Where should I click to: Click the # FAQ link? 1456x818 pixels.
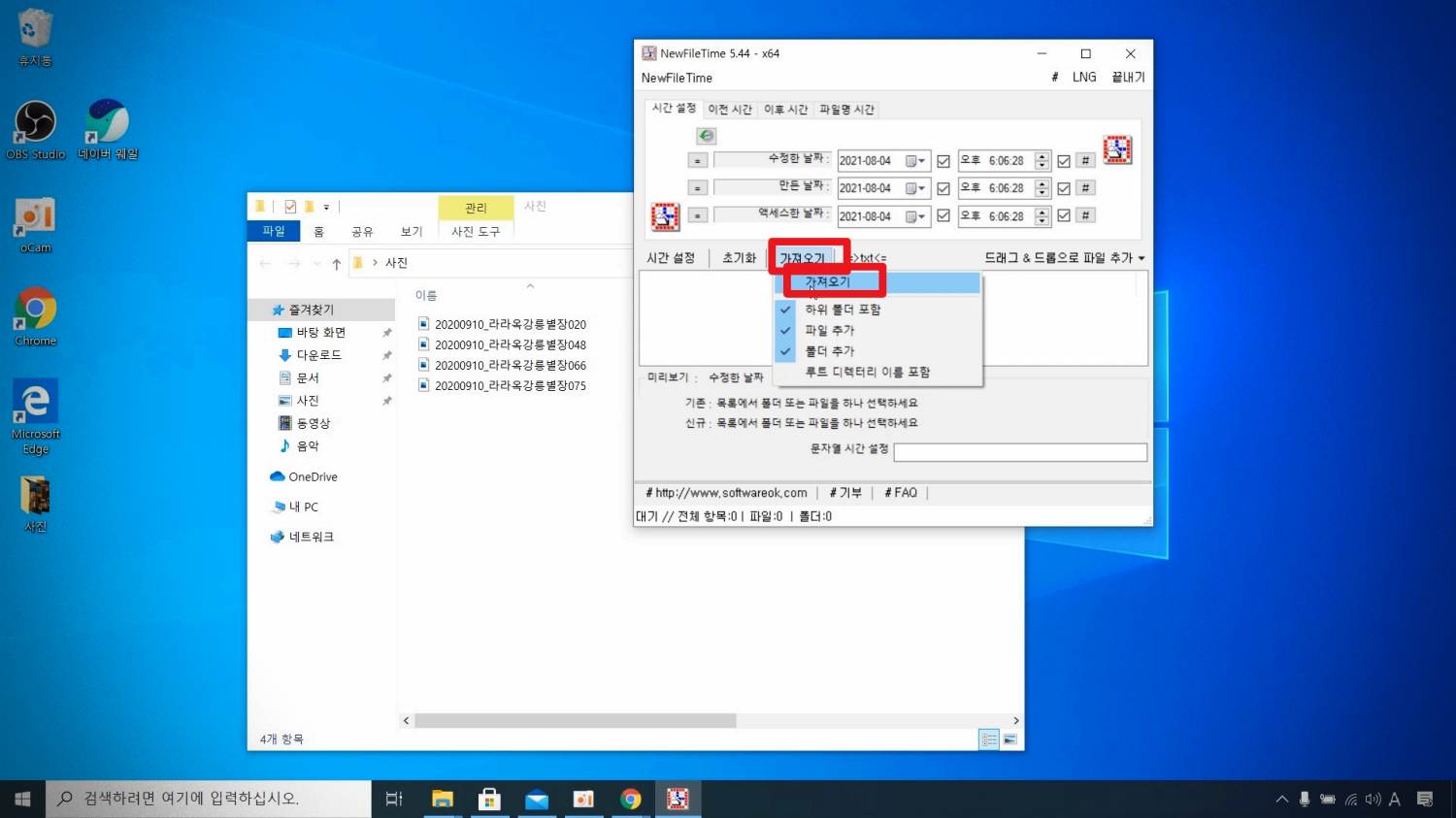[x=901, y=493]
